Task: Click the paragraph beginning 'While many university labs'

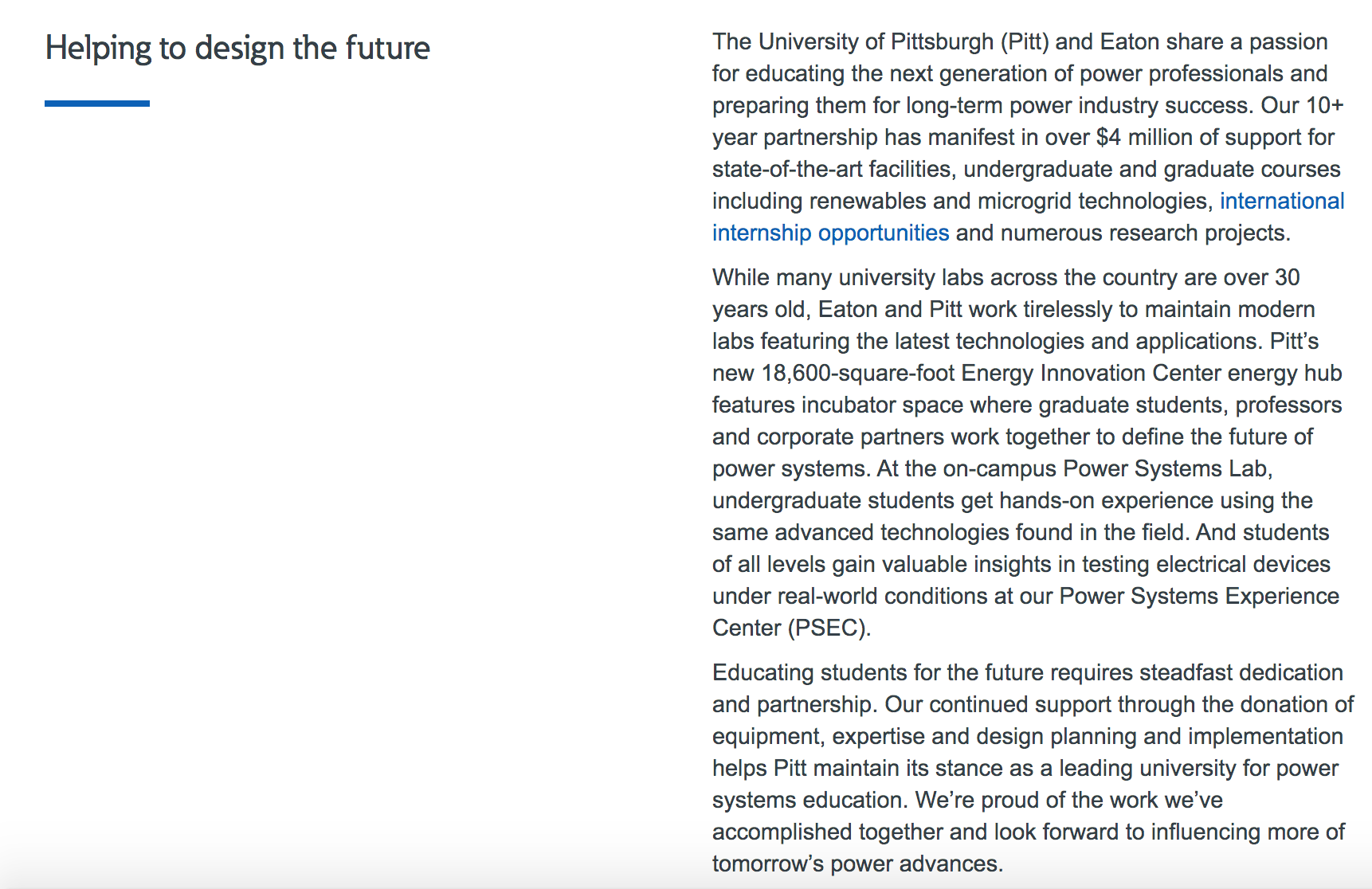Action: point(1028,452)
